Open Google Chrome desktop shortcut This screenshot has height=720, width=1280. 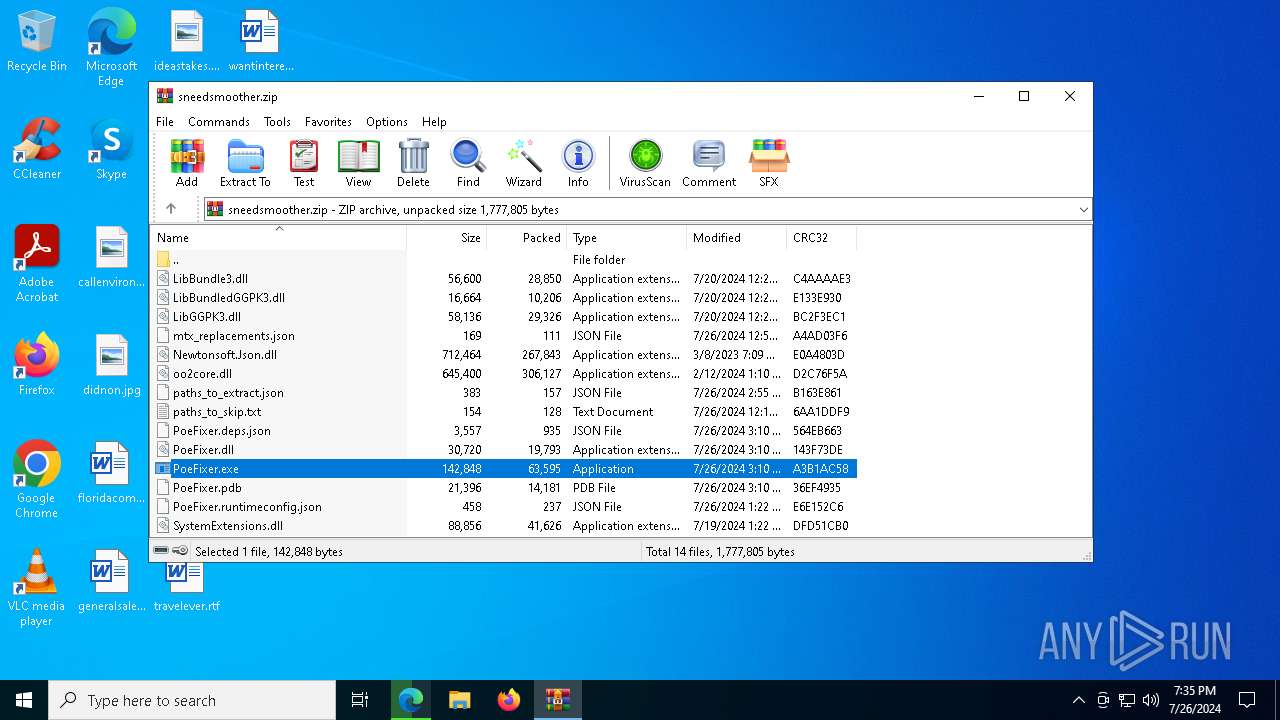pyautogui.click(x=37, y=480)
